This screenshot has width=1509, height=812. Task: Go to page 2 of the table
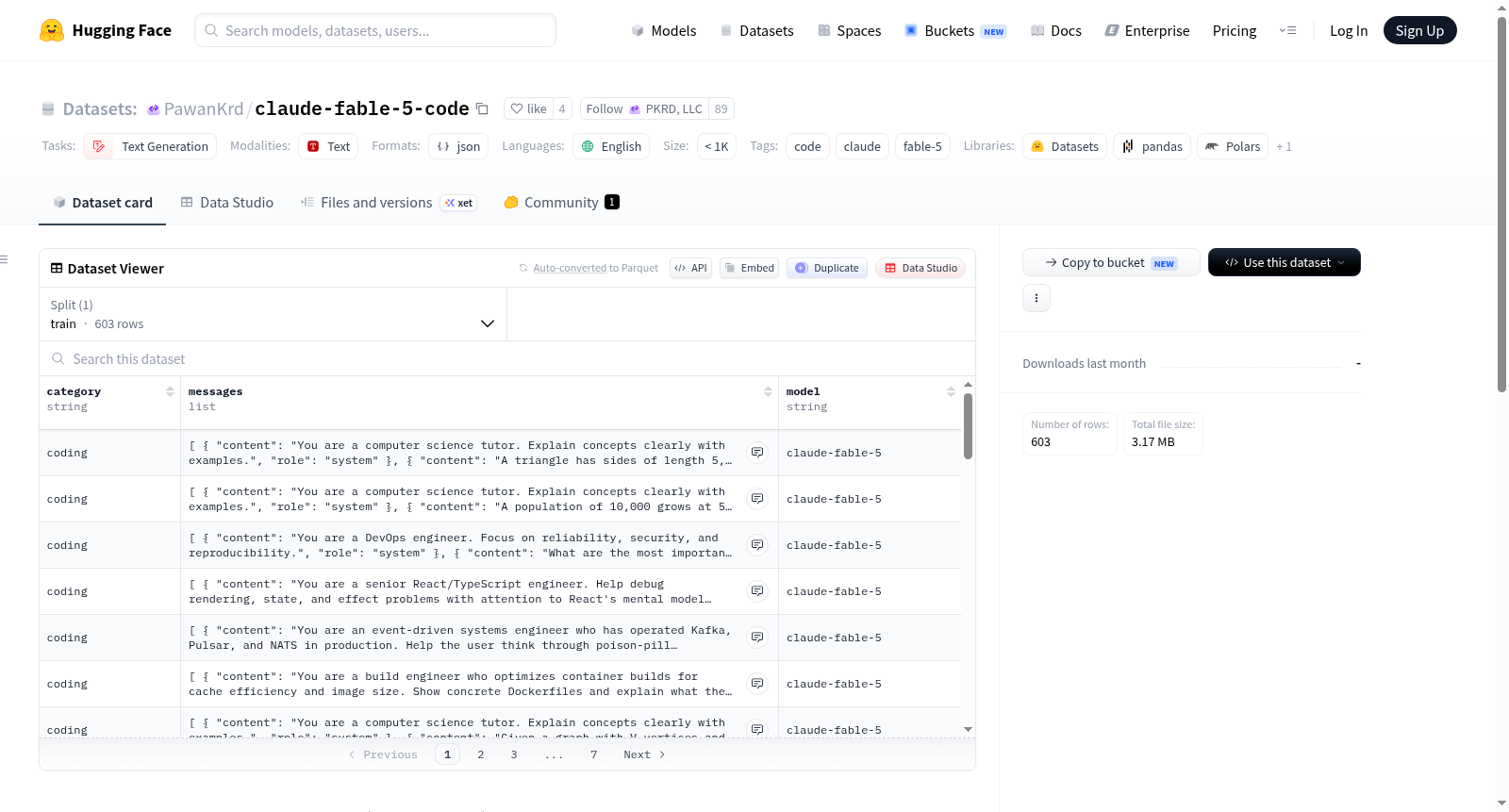481,754
